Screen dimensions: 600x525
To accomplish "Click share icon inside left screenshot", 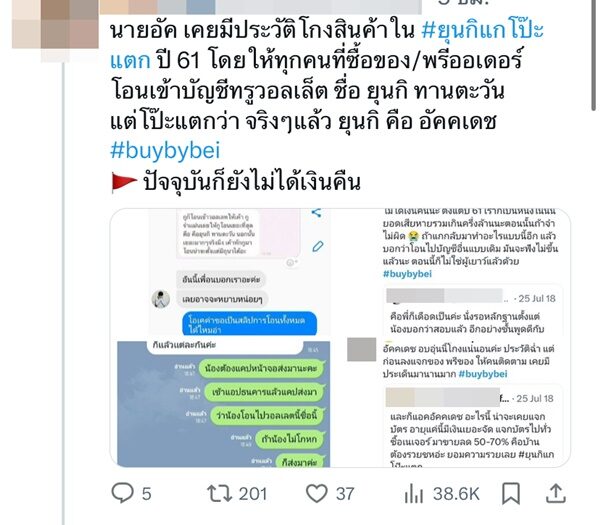I will coord(316,213).
